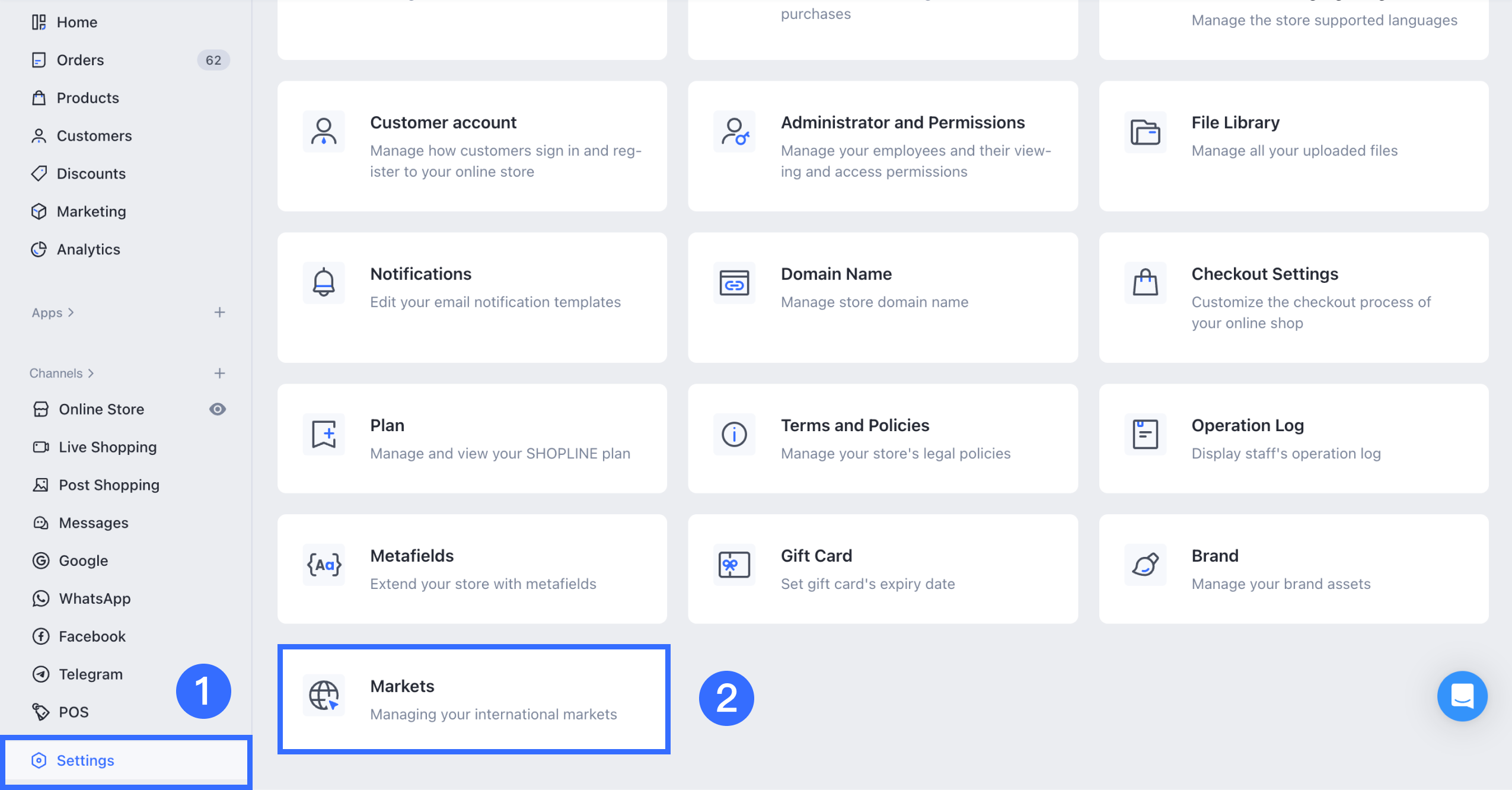
Task: Add a channel with plus button
Action: [x=219, y=374]
